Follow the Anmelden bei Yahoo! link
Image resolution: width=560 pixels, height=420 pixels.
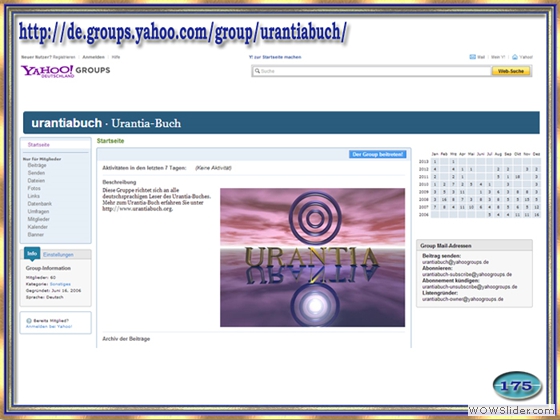point(49,326)
